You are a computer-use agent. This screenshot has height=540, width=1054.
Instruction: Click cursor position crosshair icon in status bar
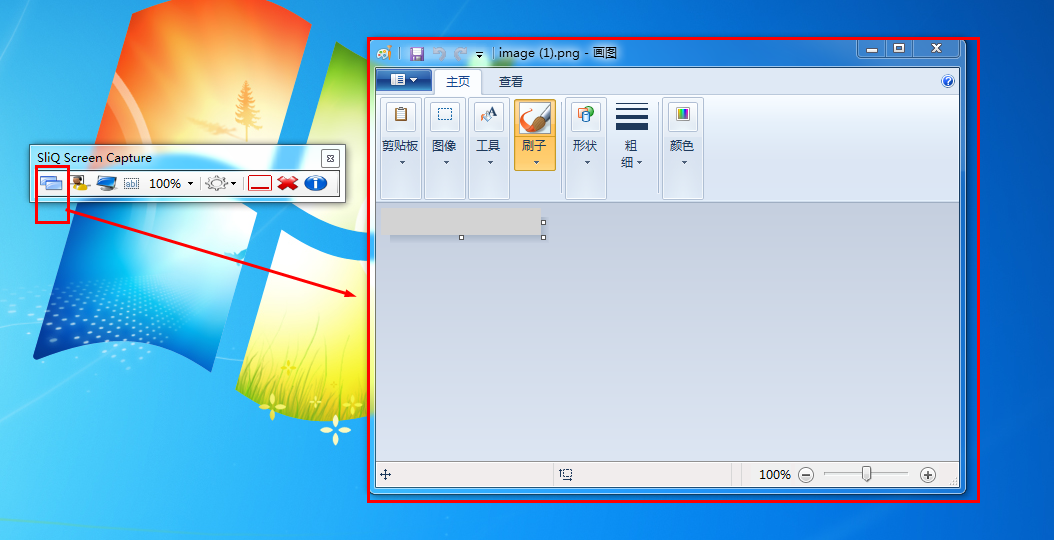[386, 475]
